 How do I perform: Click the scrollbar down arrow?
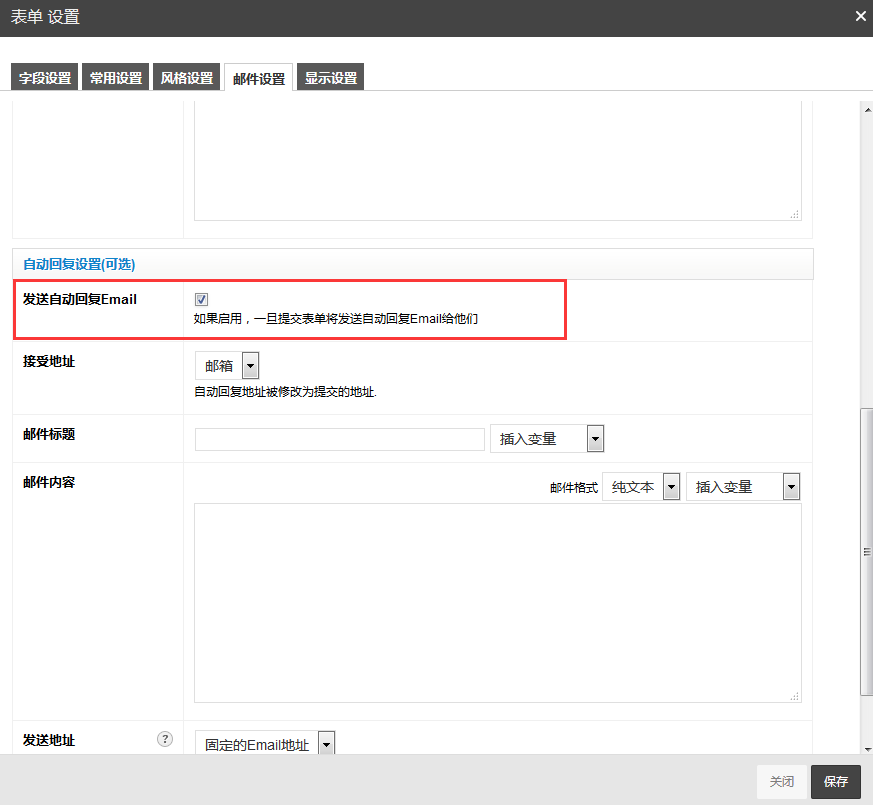(x=867, y=749)
